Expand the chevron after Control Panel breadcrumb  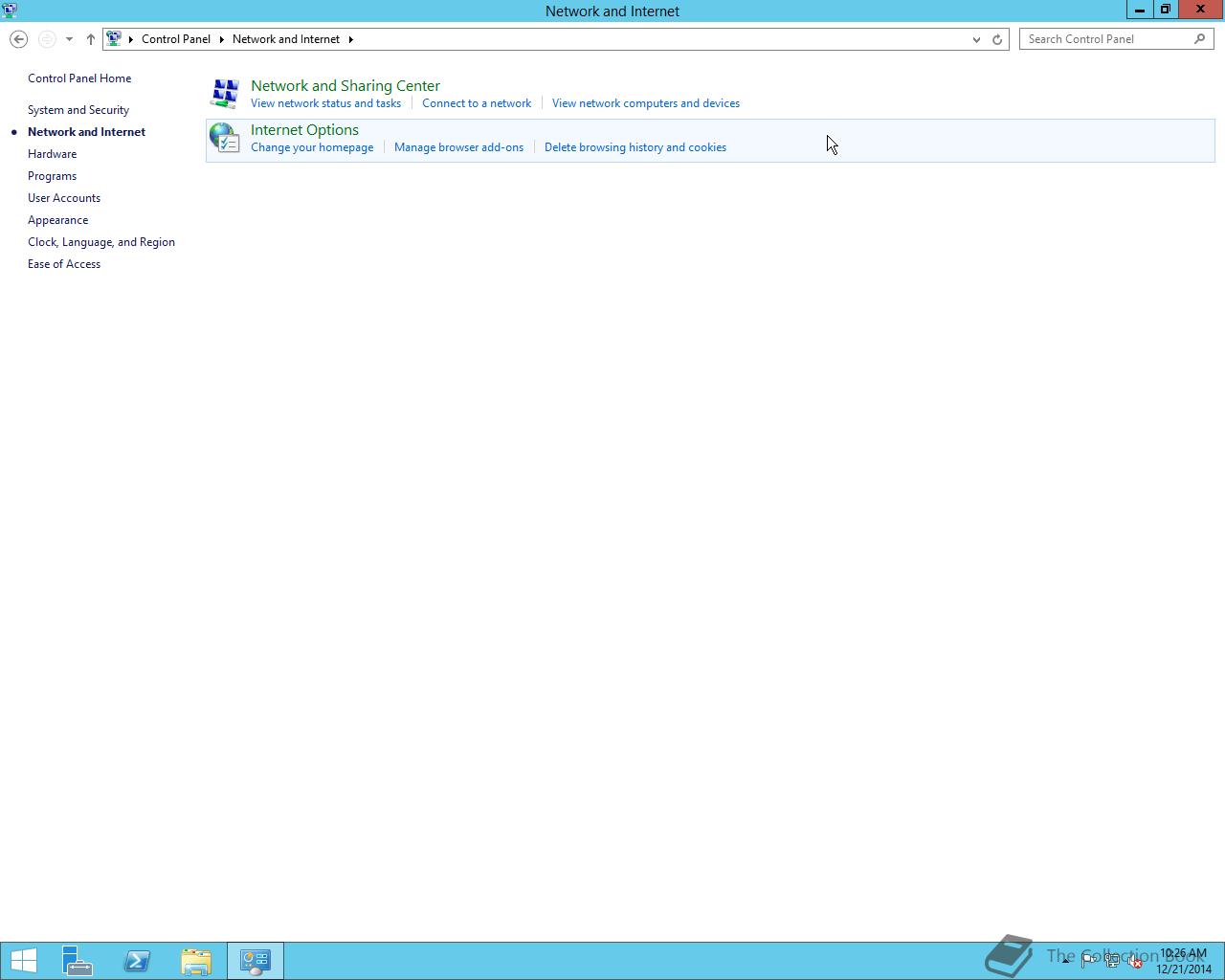[221, 39]
